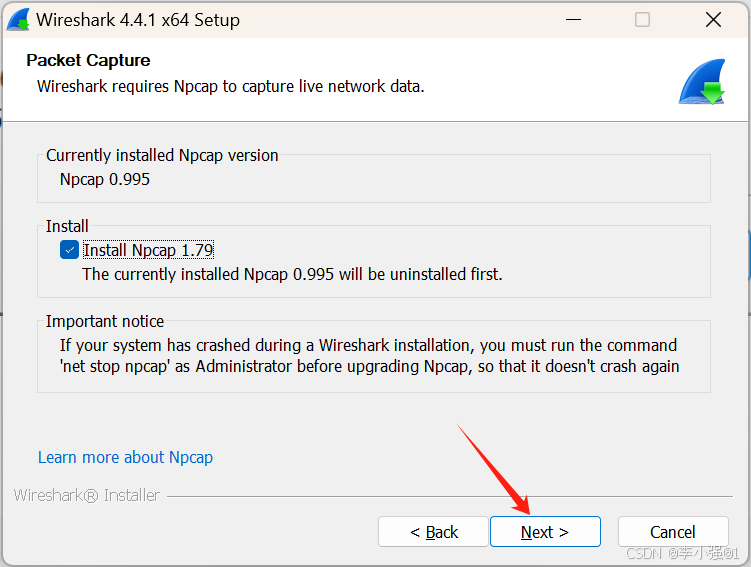
Task: Uncheck the Install Npcap 1.79 checkbox
Action: (69, 250)
